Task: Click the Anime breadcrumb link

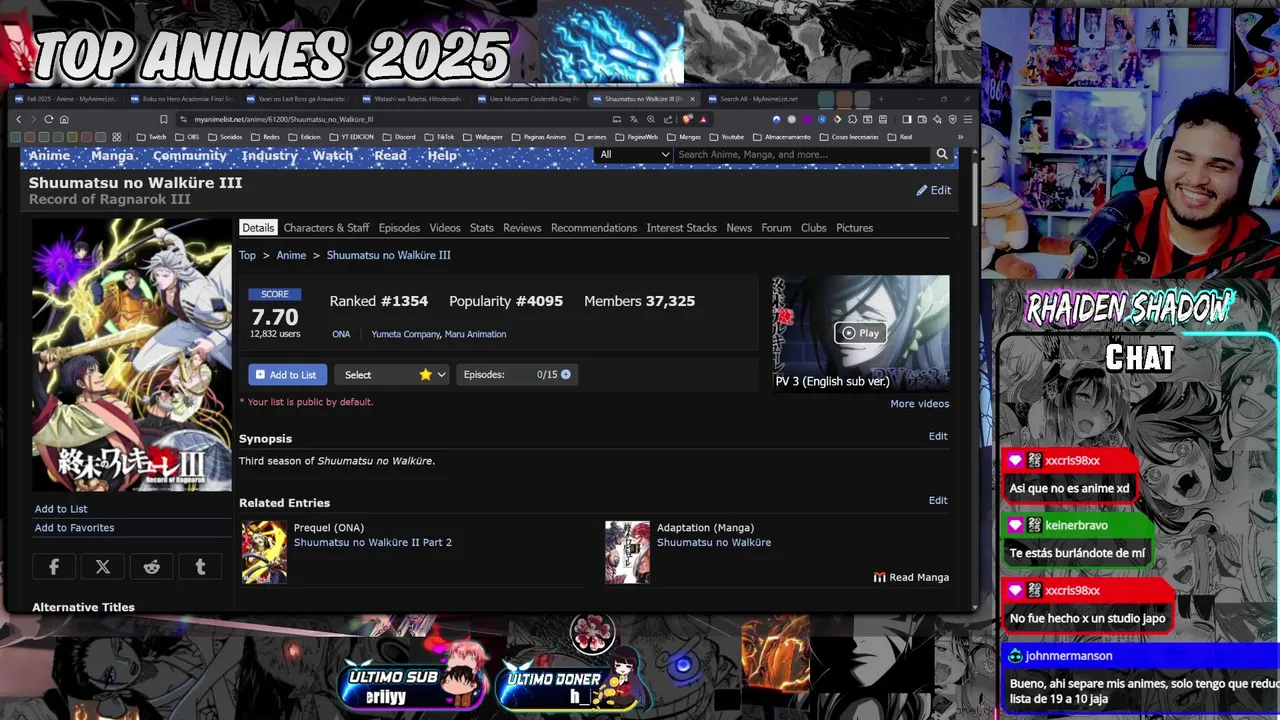Action: tap(291, 255)
